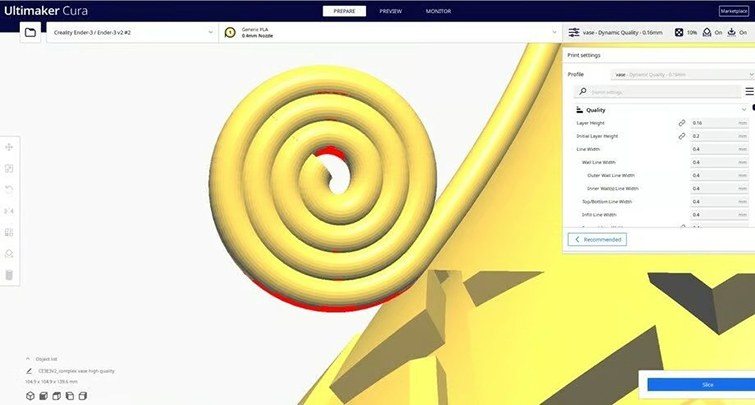Viewport: 755px width, 405px height.
Task: Collapse the Quality settings section
Action: pyautogui.click(x=744, y=110)
